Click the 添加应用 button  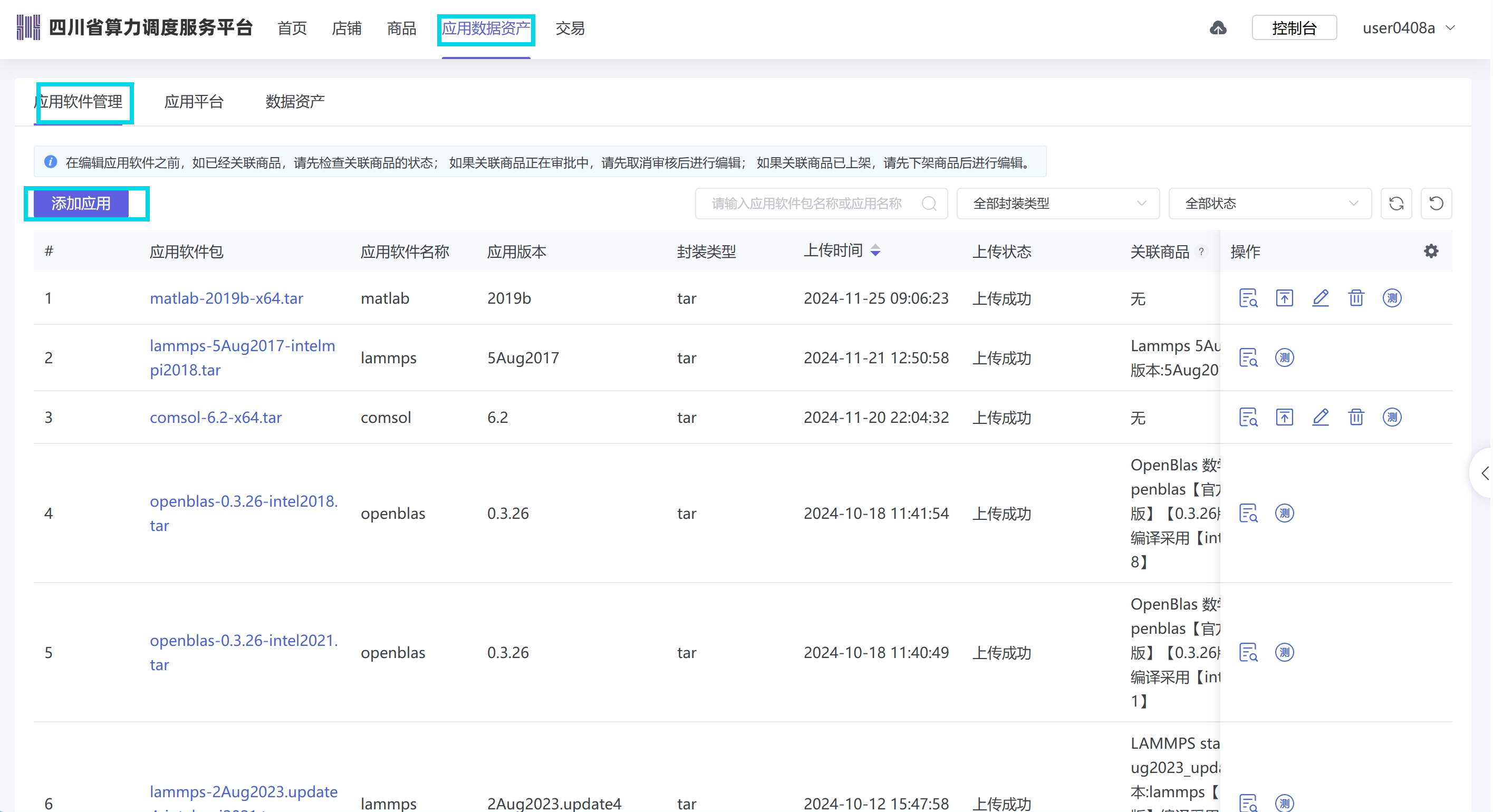point(81,204)
